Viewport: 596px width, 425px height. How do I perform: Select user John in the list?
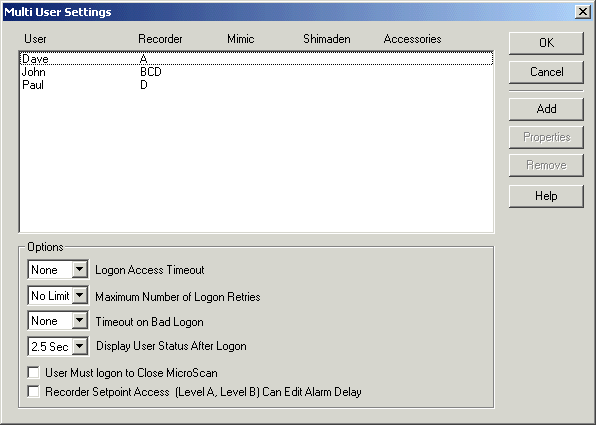tap(256, 72)
